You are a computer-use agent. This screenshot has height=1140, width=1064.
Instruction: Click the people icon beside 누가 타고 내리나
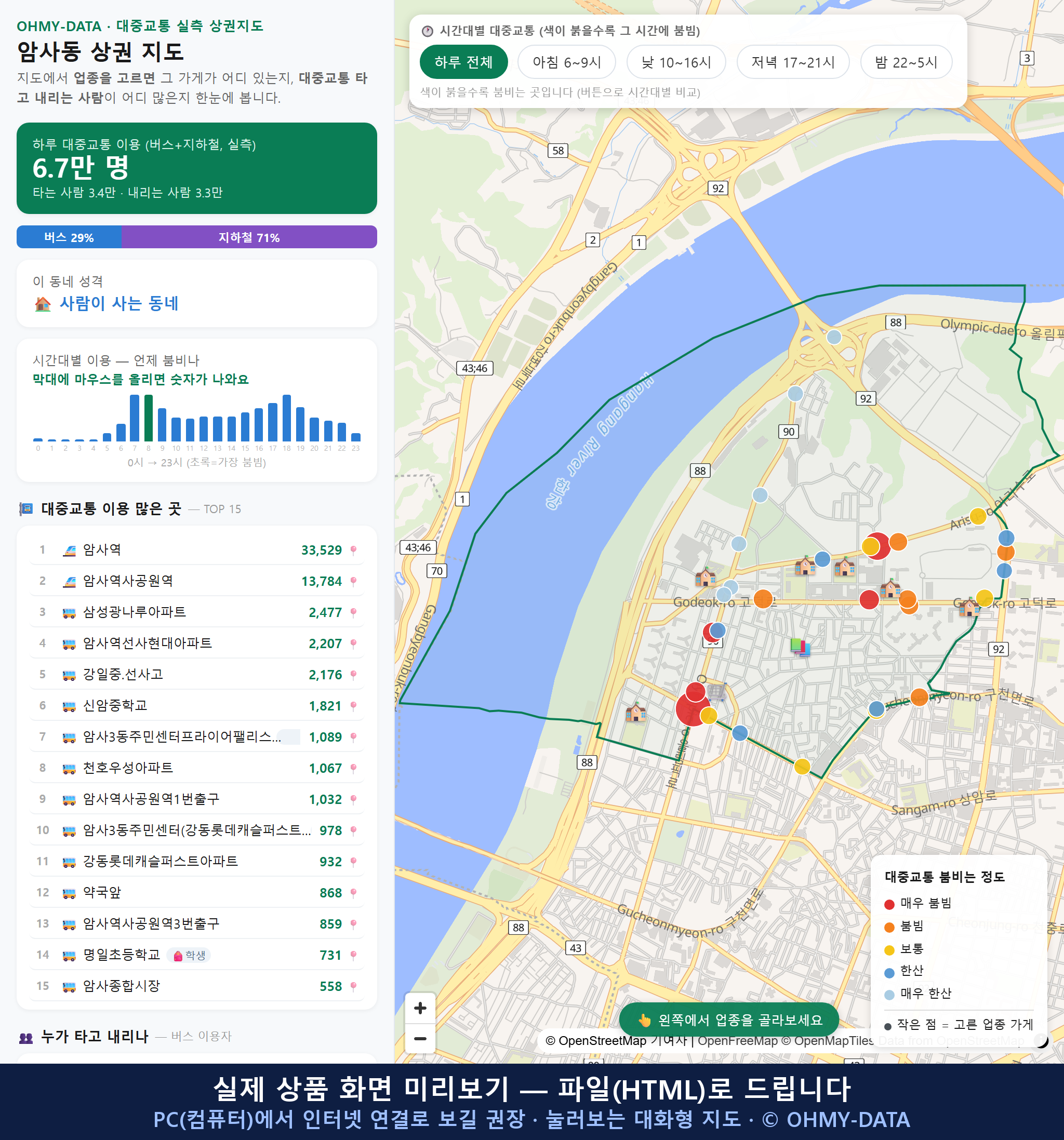[26, 1037]
